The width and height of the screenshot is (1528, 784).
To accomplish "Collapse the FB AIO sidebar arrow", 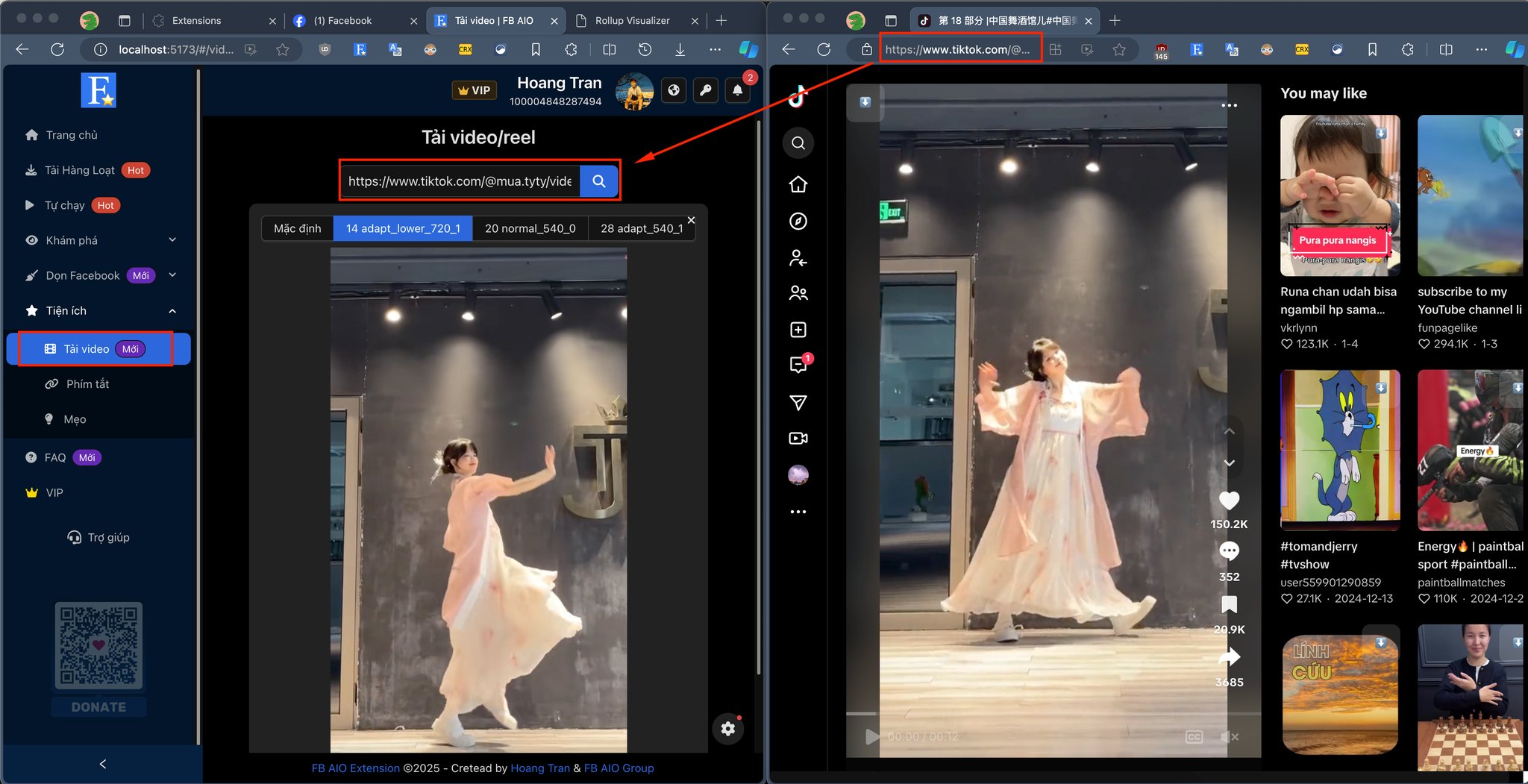I will pyautogui.click(x=103, y=764).
